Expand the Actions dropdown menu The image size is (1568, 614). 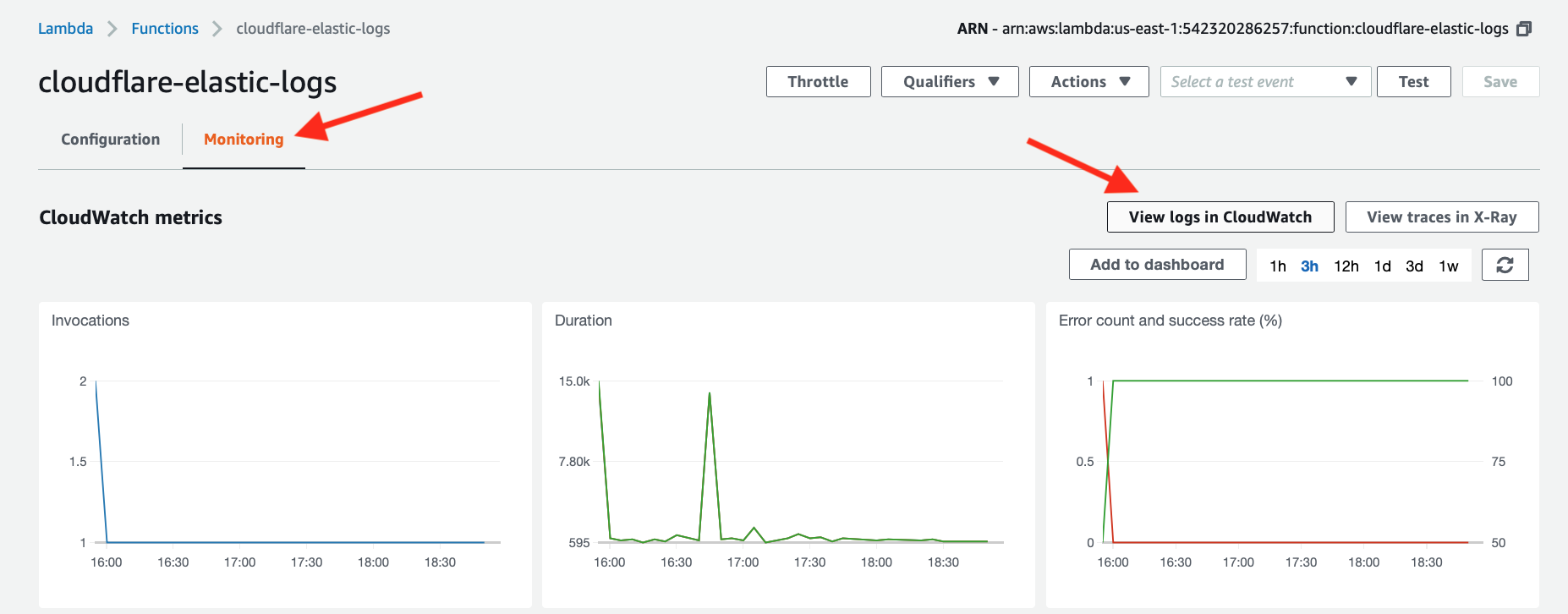[x=1088, y=82]
